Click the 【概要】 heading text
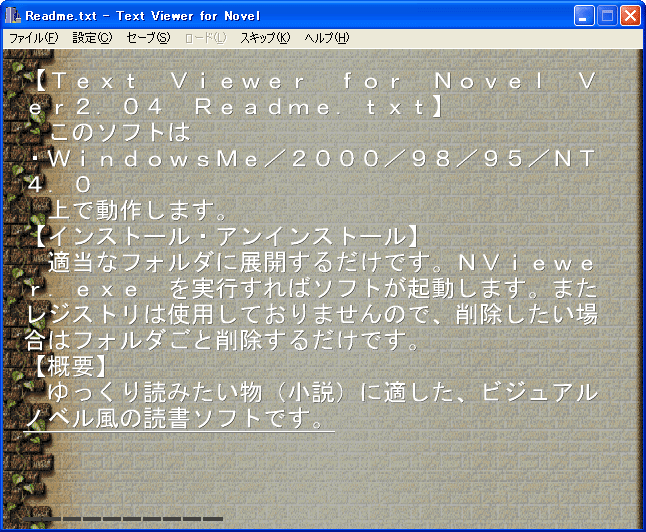The image size is (646, 532). [70, 366]
